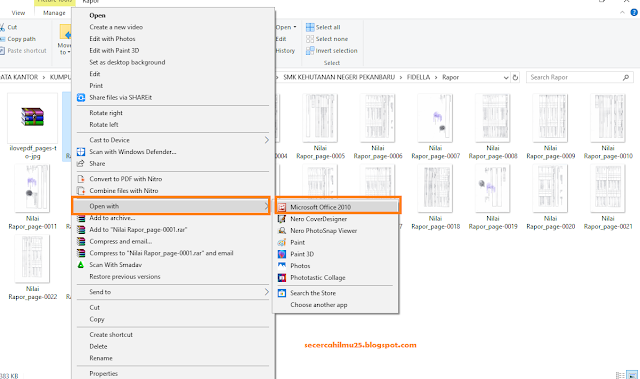The width and height of the screenshot is (640, 379).
Task: Select the ilovepdf_pages-to-jpg archive file
Action: pyautogui.click(x=33, y=126)
